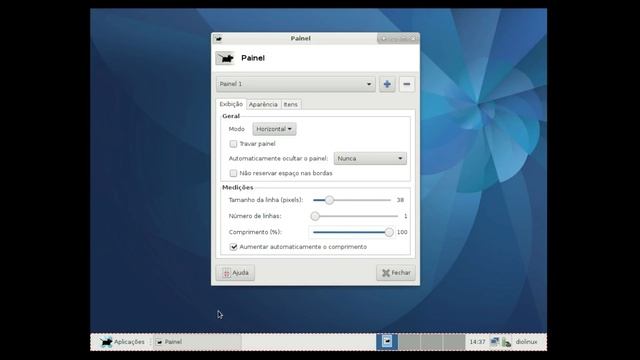Open the window menu icon in the Painel title bar
Screen dimensions: 640x360
click(x=218, y=39)
